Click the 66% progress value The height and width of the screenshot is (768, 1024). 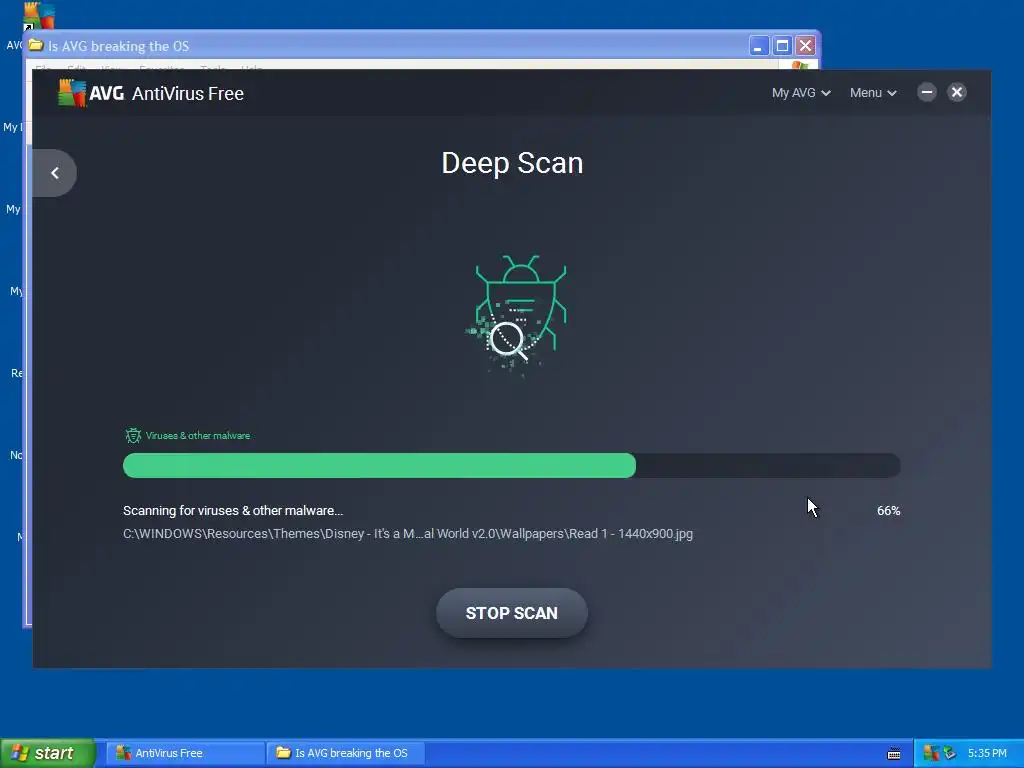(888, 511)
